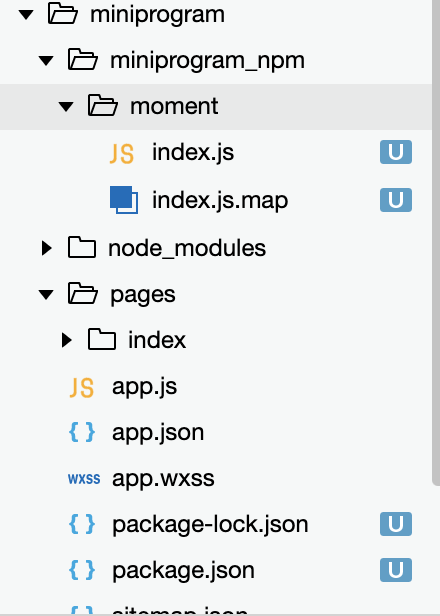The image size is (440, 616).
Task: Collapse the moment folder arrow
Action: [x=66, y=106]
